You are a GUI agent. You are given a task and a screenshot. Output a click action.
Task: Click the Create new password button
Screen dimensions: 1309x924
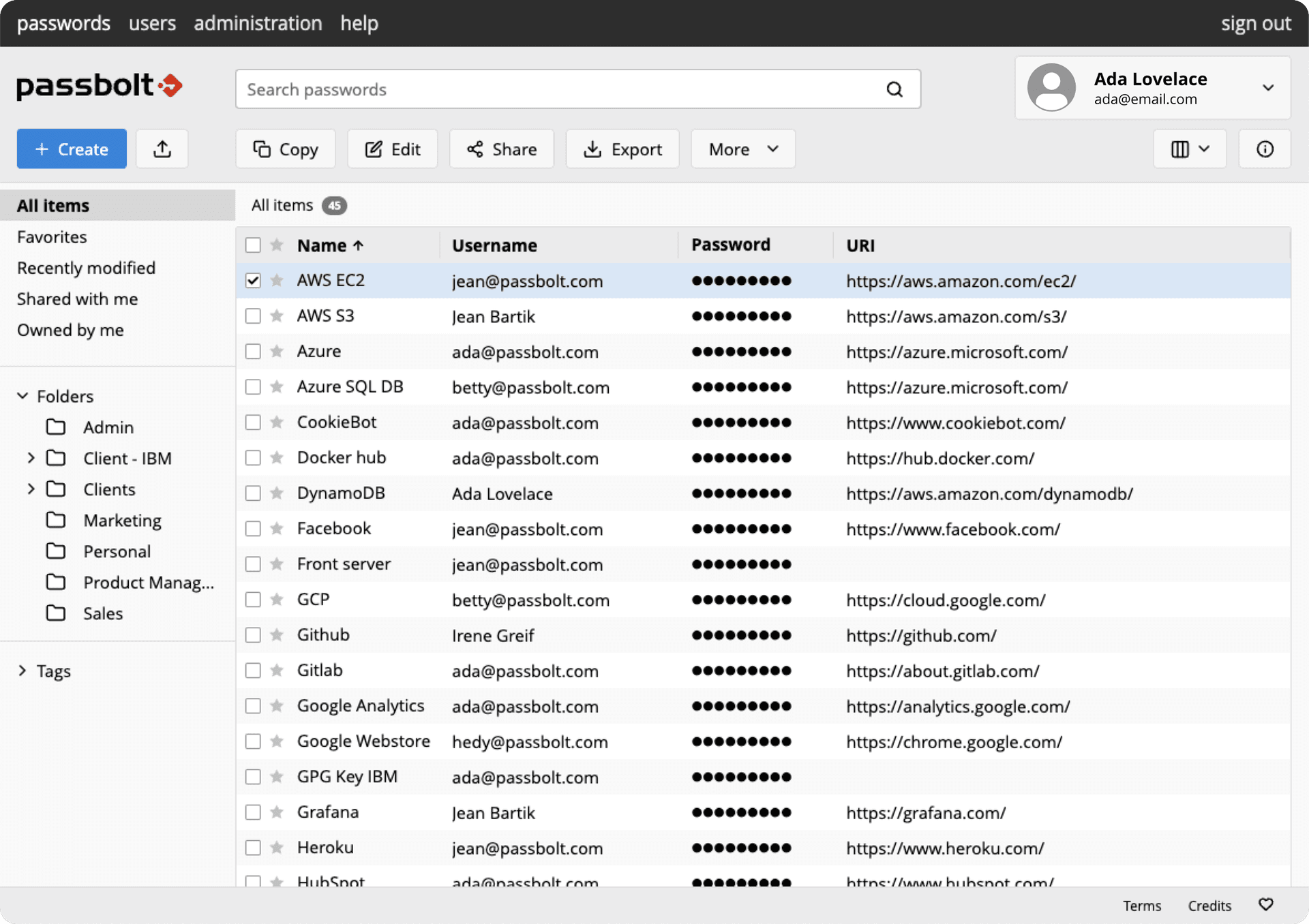[x=72, y=148]
